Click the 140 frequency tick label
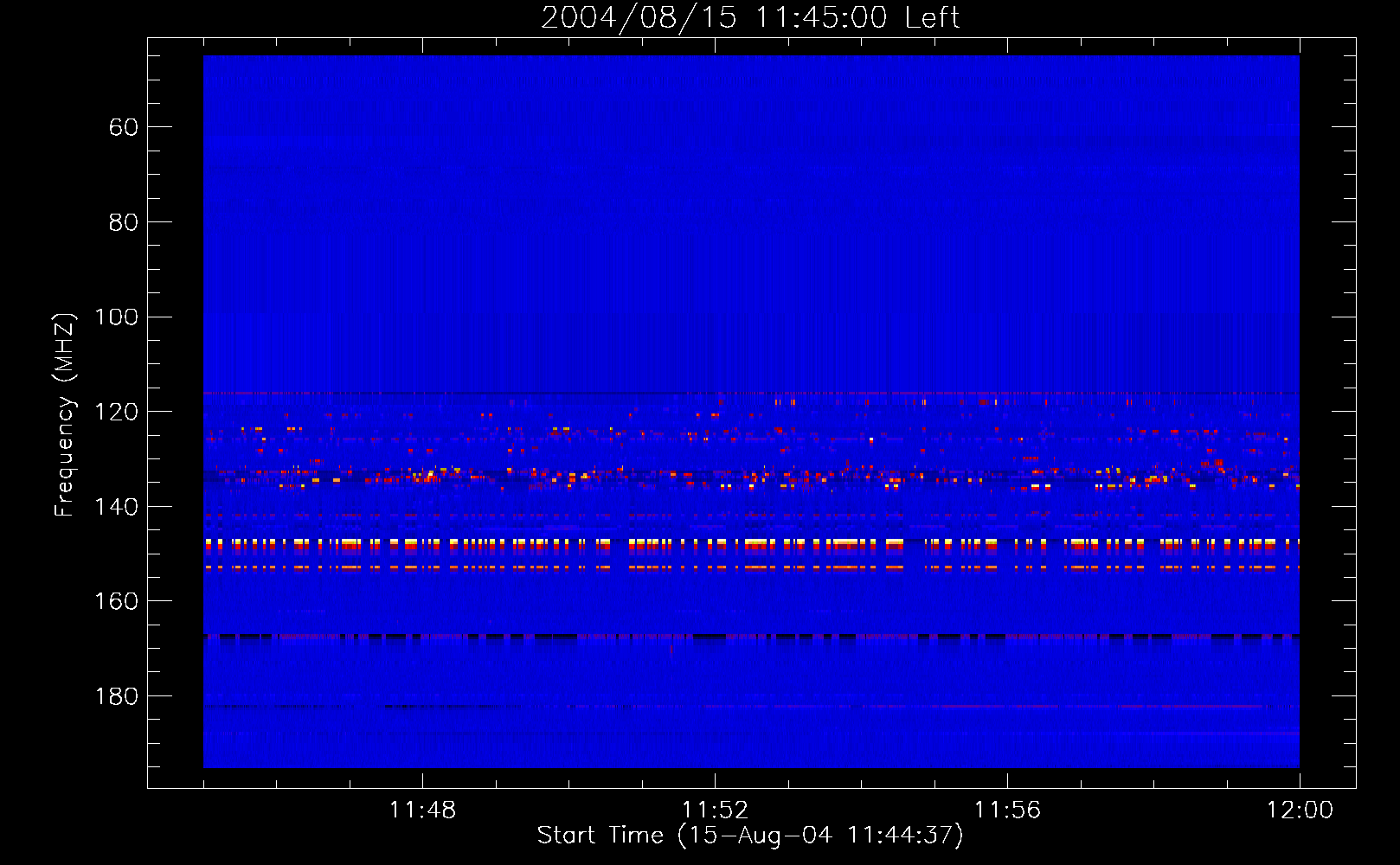 116,507
